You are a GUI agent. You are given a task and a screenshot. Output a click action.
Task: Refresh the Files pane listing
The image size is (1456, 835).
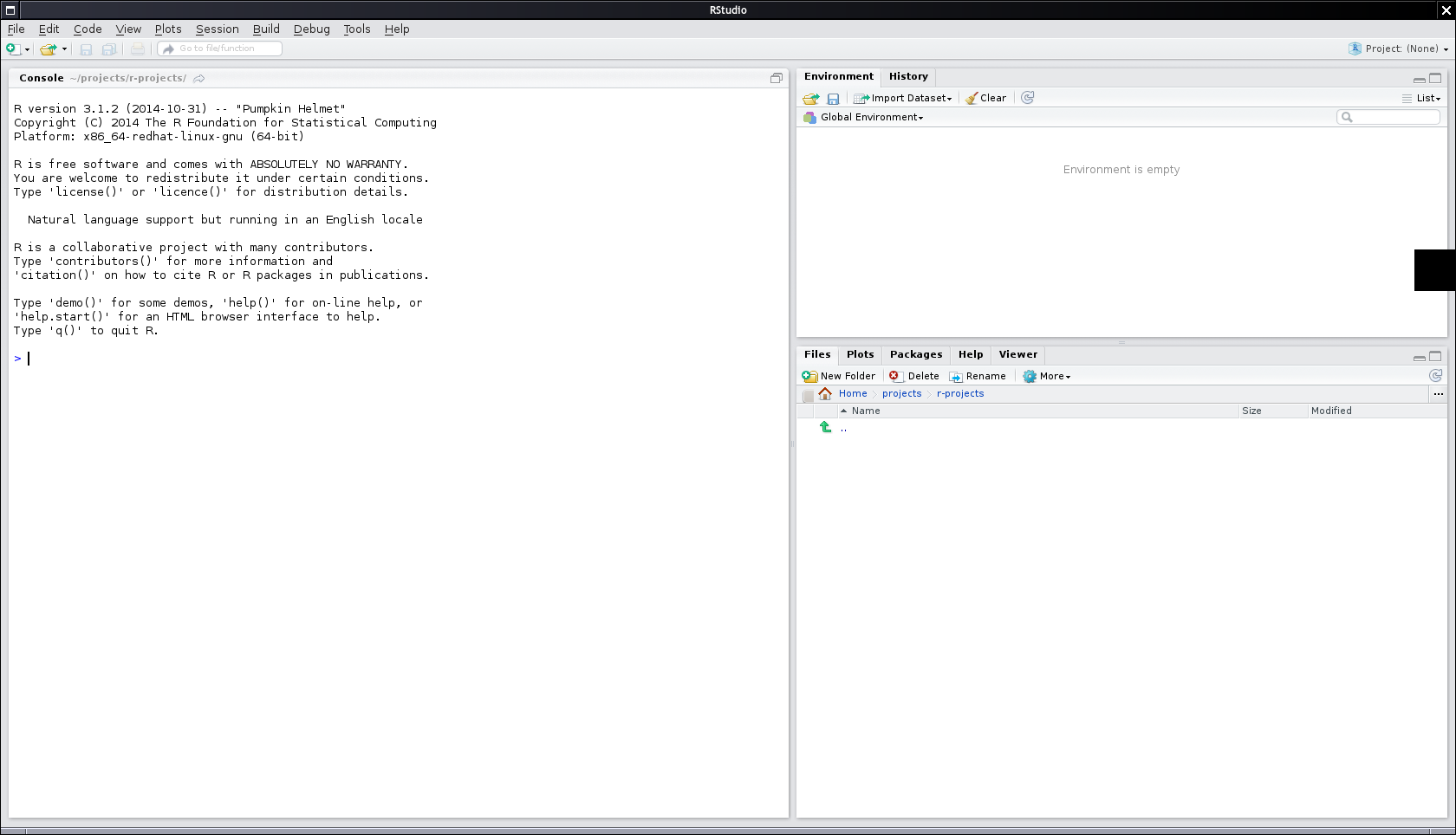pos(1435,376)
